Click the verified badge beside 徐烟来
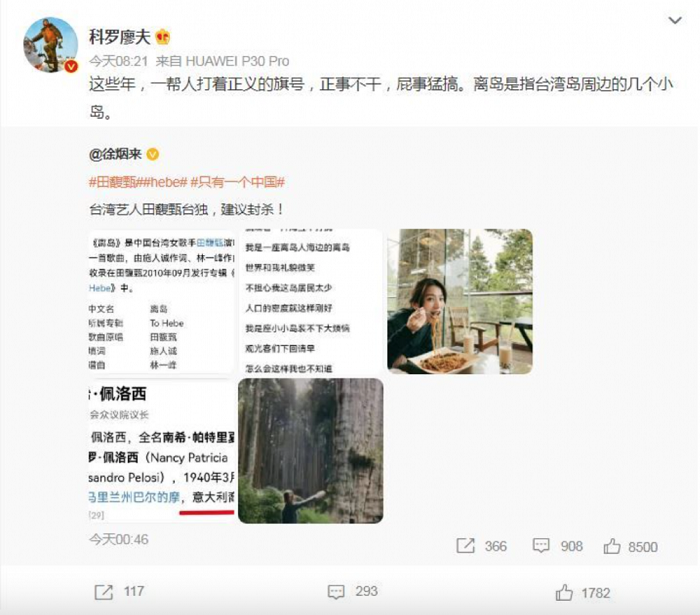700x615 pixels. (x=153, y=154)
